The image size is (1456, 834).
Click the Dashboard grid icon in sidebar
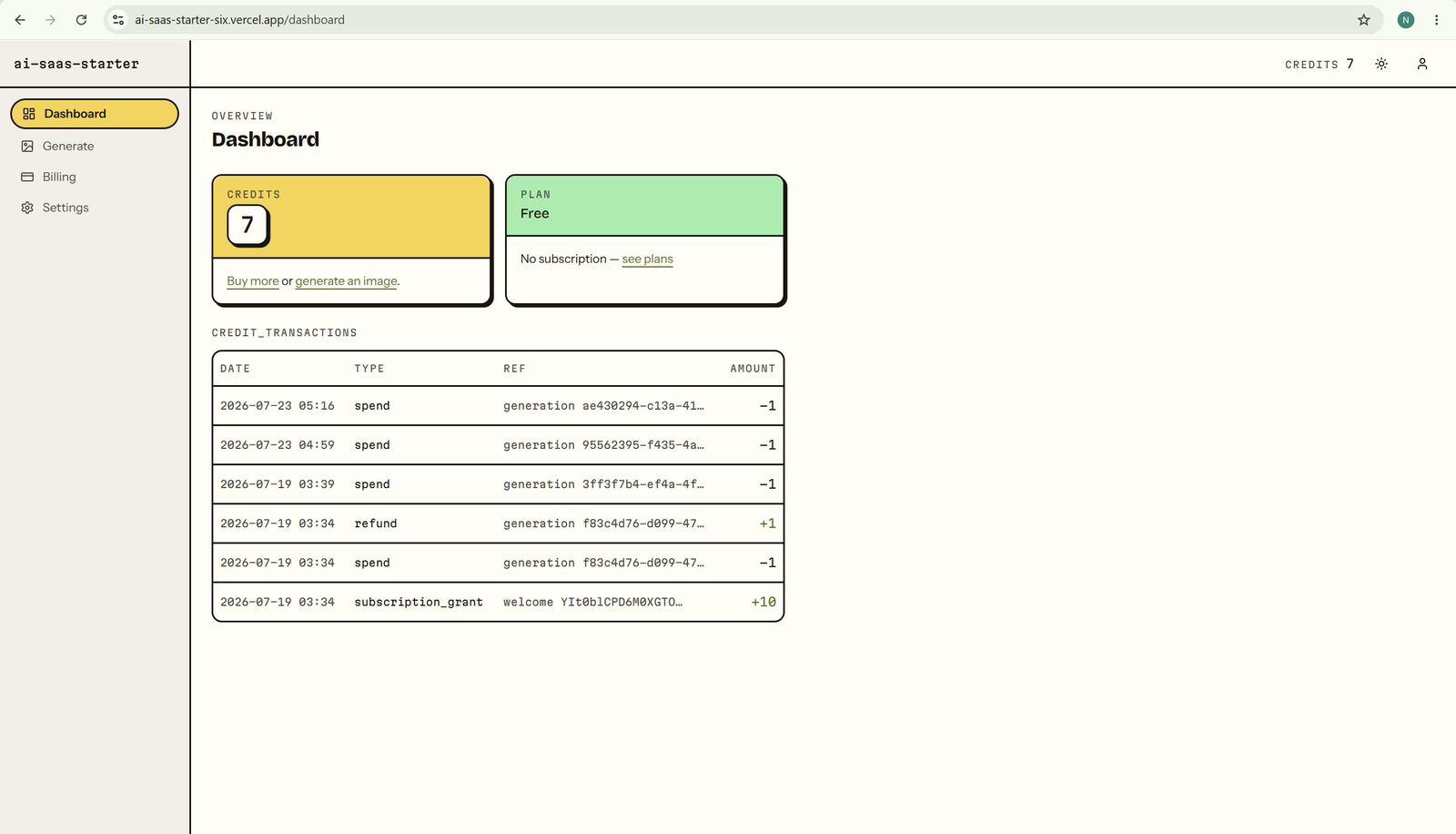[x=29, y=114]
